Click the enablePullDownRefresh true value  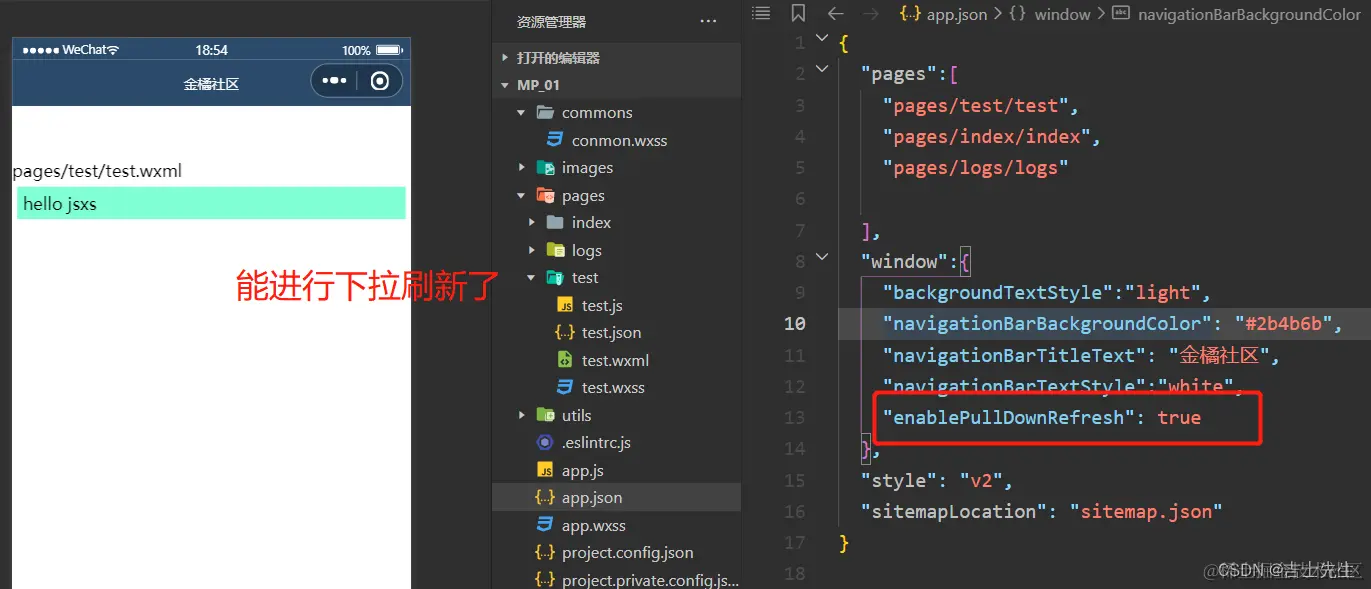tap(1179, 417)
